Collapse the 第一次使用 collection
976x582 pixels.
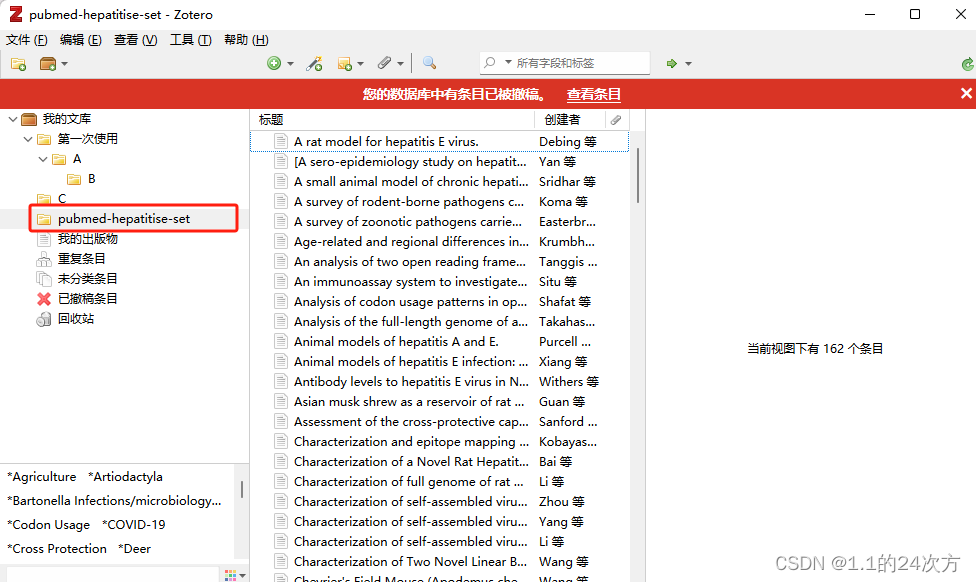(27, 139)
